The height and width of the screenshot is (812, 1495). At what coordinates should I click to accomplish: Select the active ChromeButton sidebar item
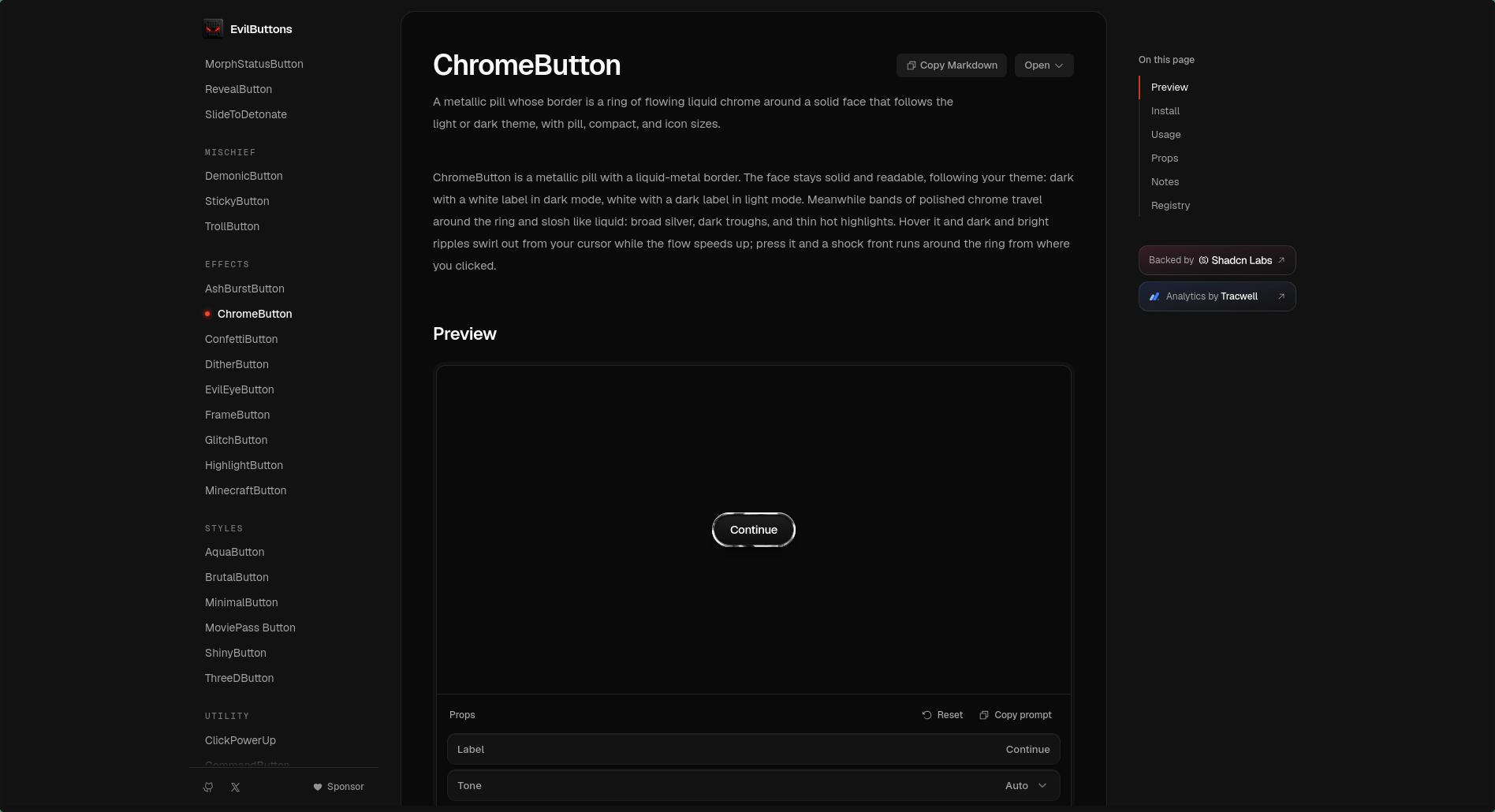point(255,314)
